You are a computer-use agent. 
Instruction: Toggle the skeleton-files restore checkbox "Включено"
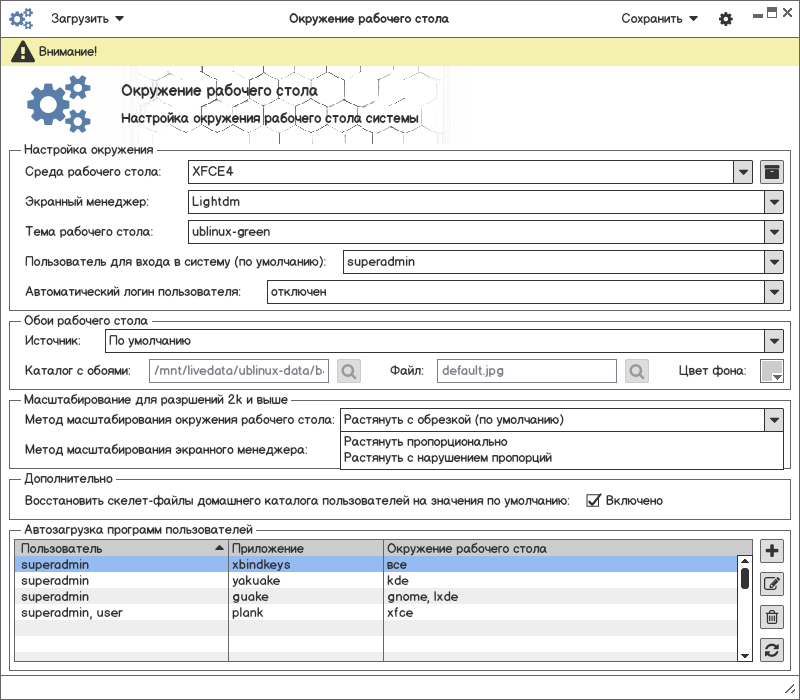[x=593, y=500]
